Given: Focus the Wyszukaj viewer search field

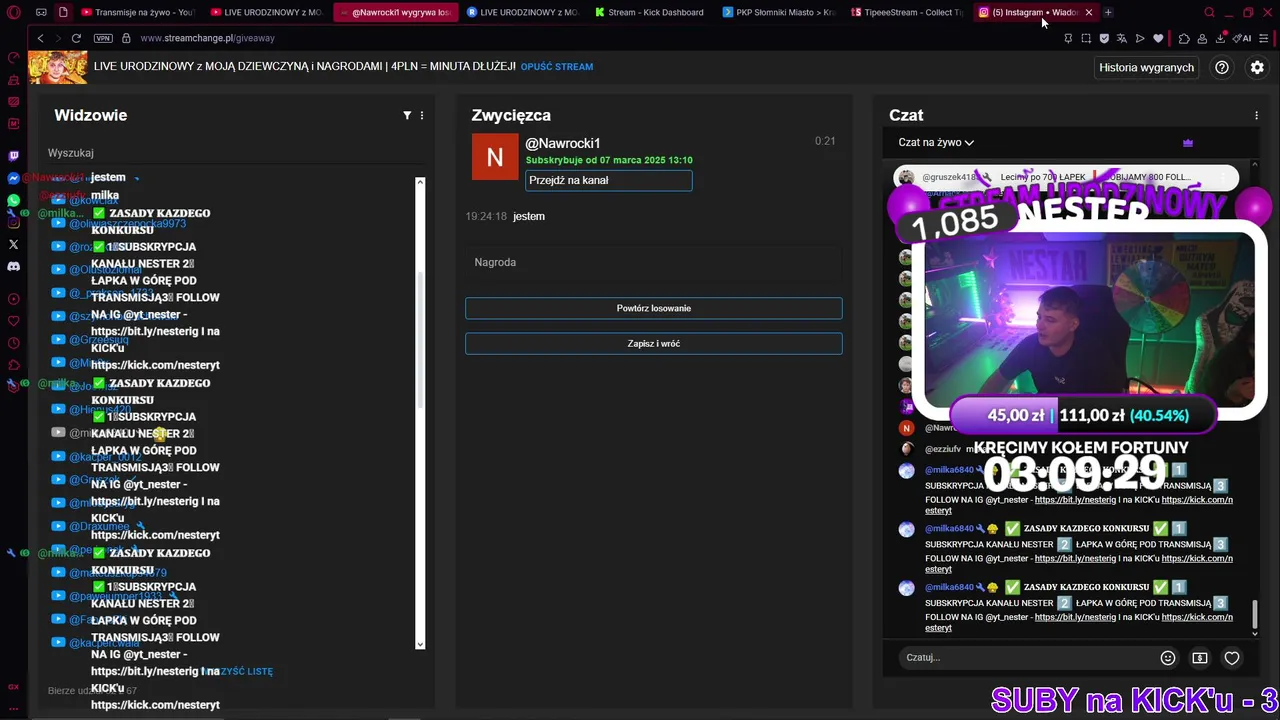Looking at the screenshot, I should (235, 153).
